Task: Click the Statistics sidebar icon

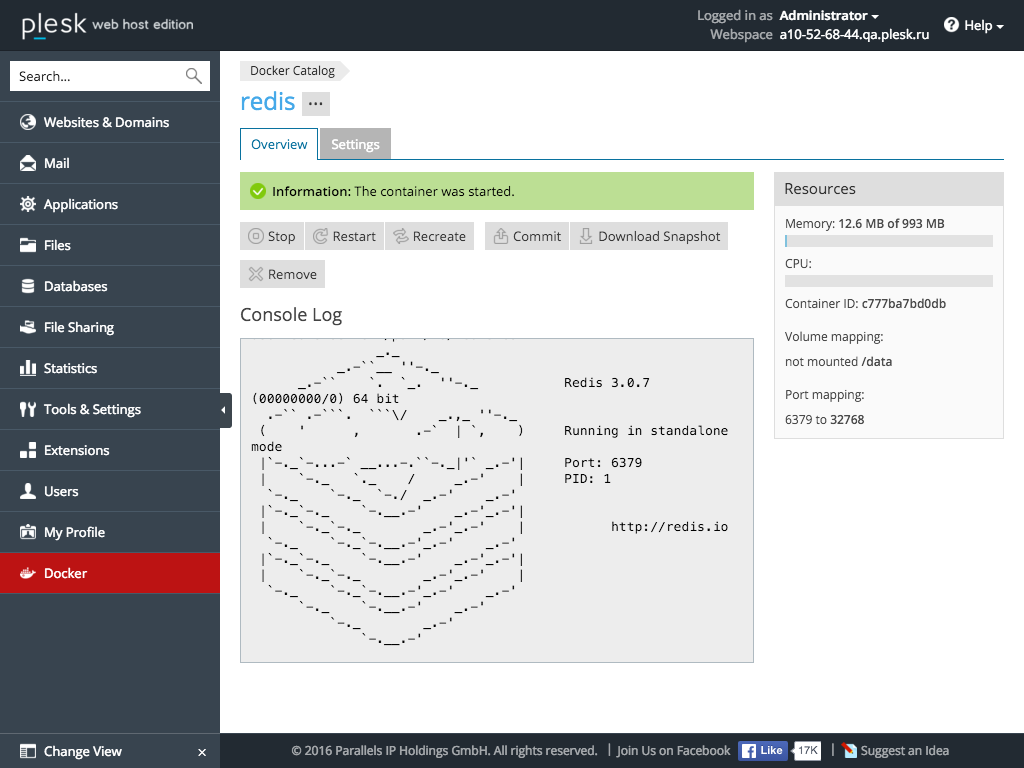Action: [x=27, y=368]
